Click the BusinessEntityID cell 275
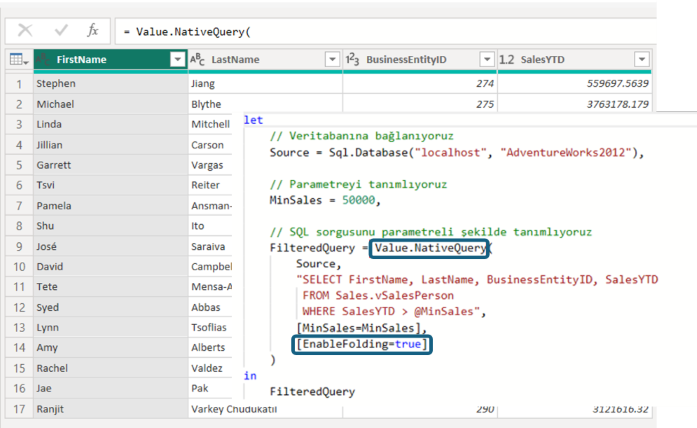The width and height of the screenshot is (697, 428). coord(420,104)
